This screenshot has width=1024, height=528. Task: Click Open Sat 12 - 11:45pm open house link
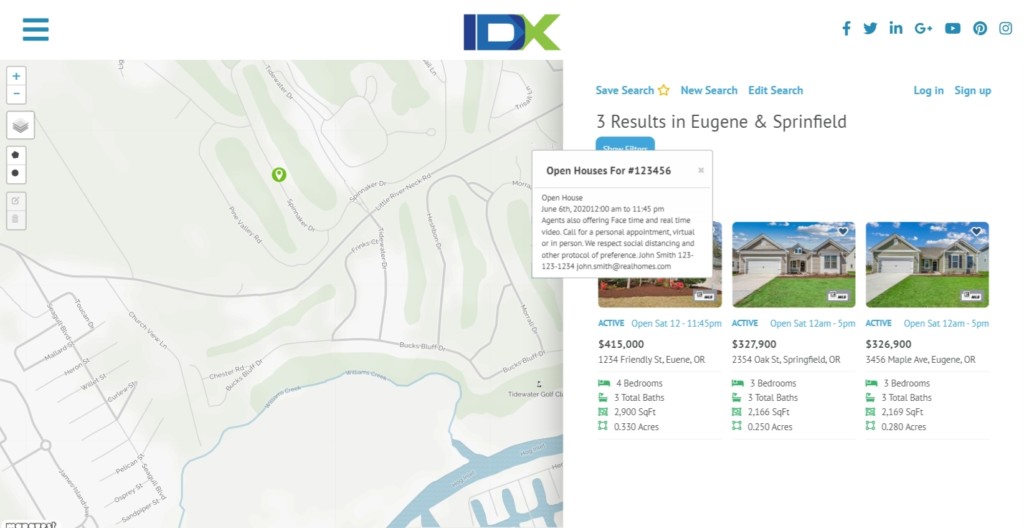point(676,323)
